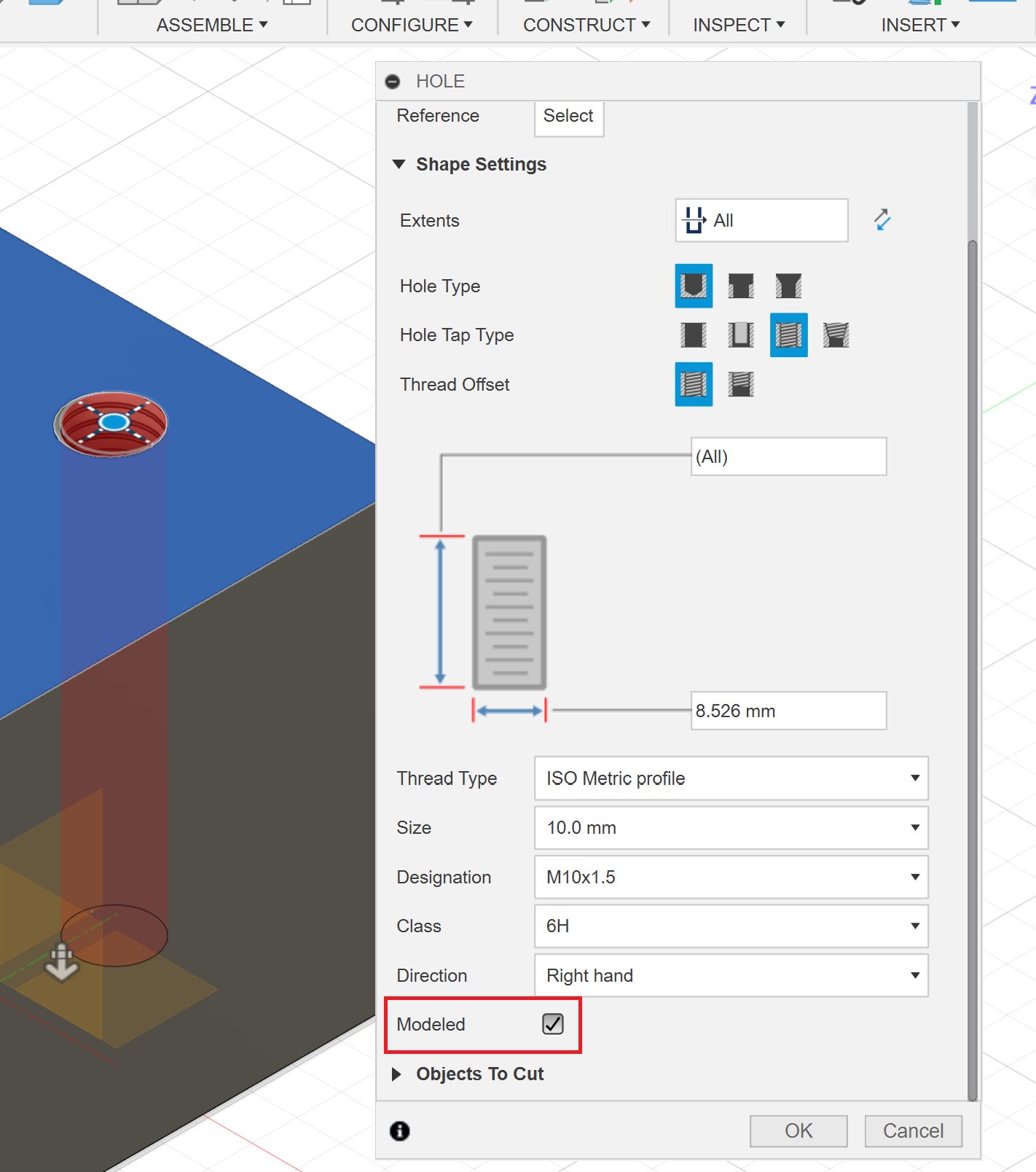
Task: Open the Designation dropdown showing M10x1.5
Action: [x=731, y=877]
